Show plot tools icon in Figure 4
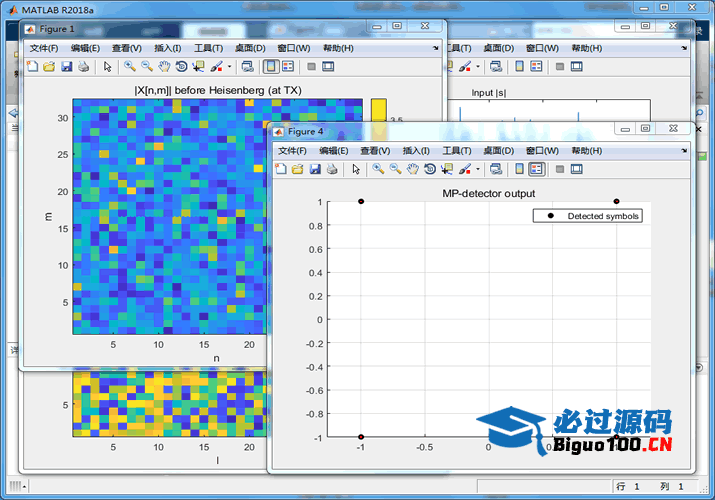 pyautogui.click(x=577, y=169)
